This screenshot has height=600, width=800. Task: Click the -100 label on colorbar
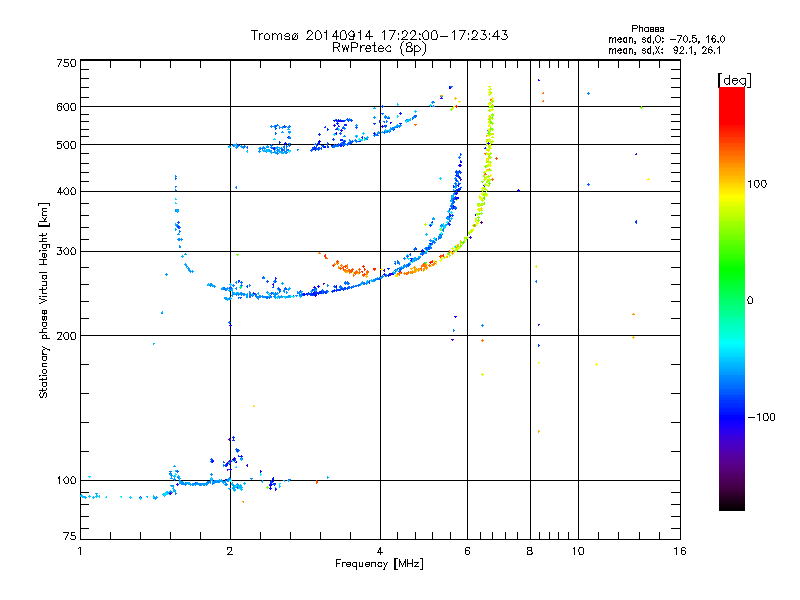pos(762,417)
